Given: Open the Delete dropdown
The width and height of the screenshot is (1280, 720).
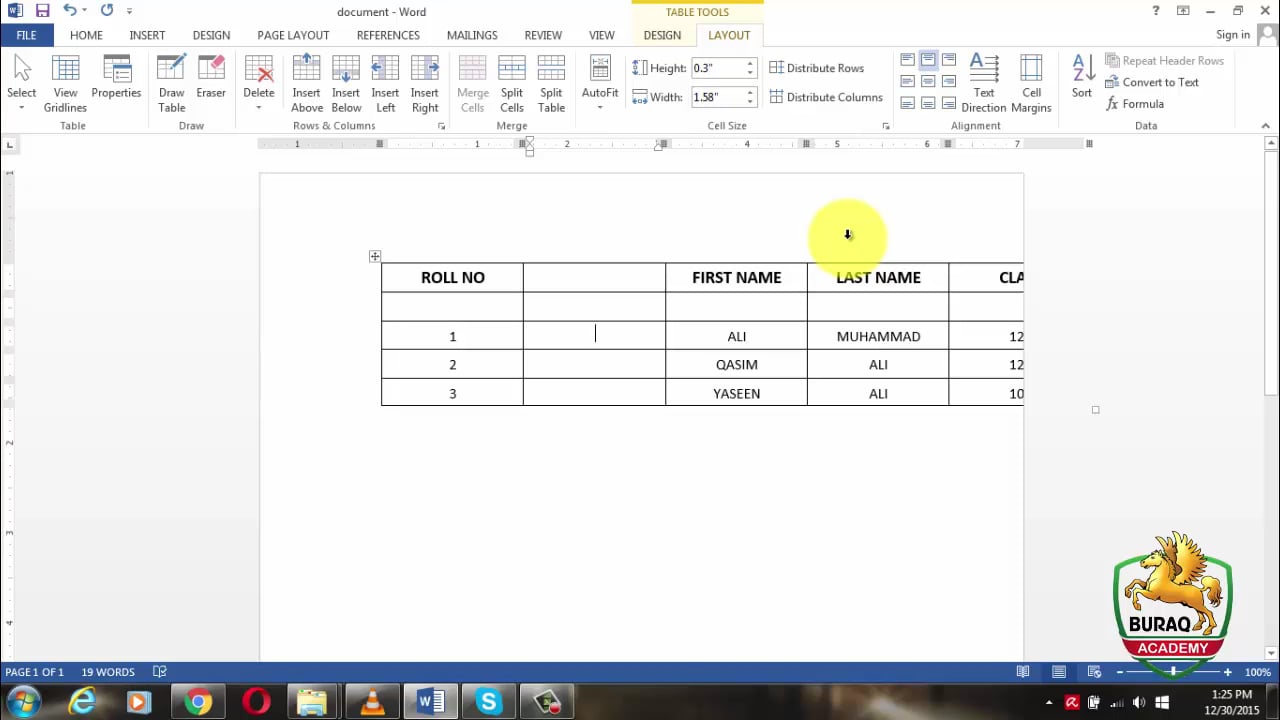Looking at the screenshot, I should click(x=258, y=82).
